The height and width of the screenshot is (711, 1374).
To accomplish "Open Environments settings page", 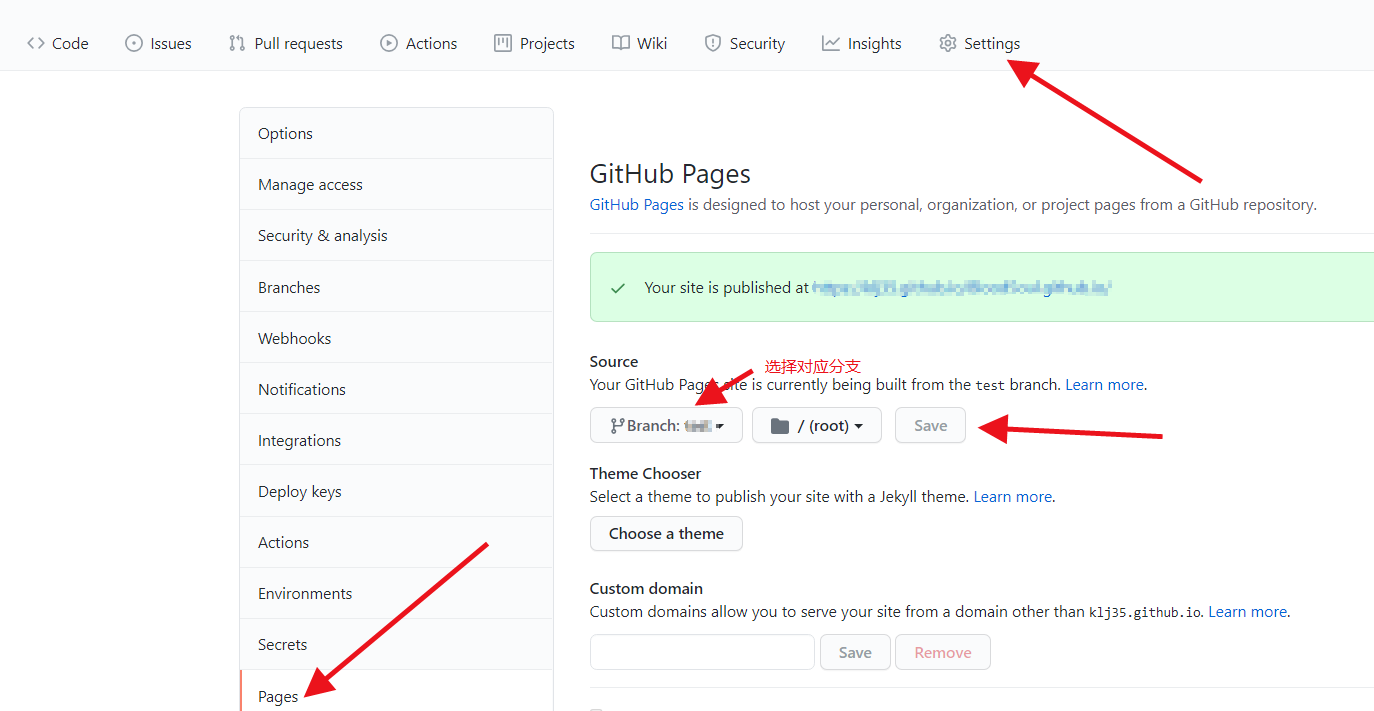I will (x=396, y=593).
